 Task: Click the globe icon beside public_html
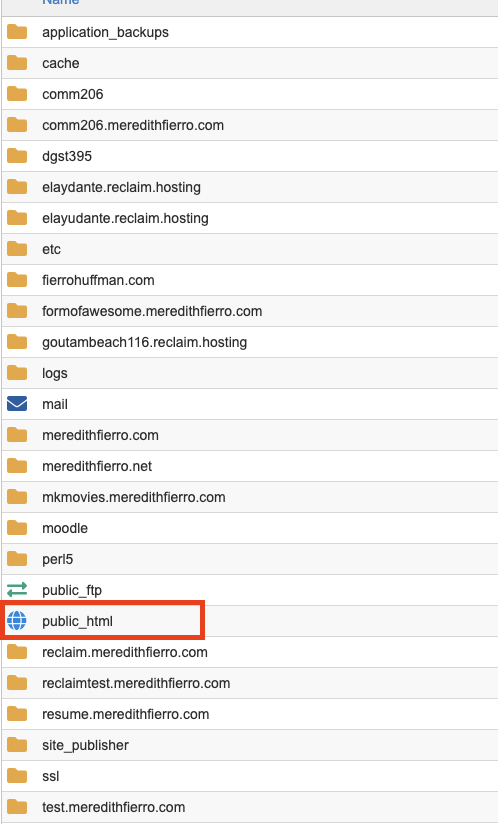(x=17, y=621)
